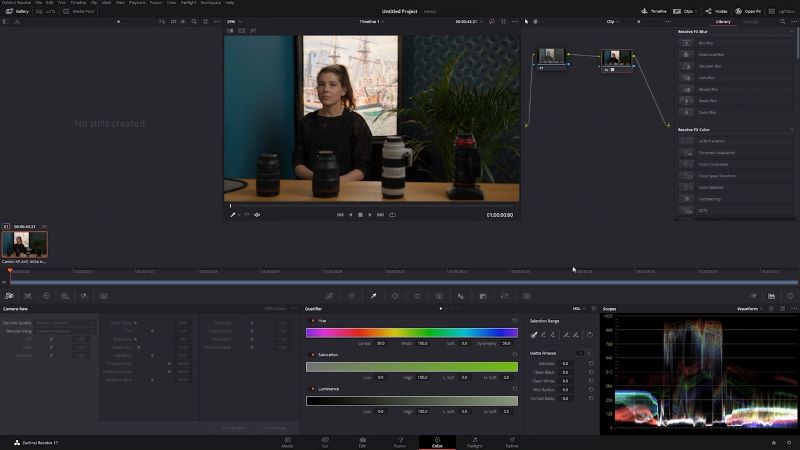Select the picker tool in Selection Range
Image resolution: width=800 pixels, height=450 pixels.
tap(534, 335)
